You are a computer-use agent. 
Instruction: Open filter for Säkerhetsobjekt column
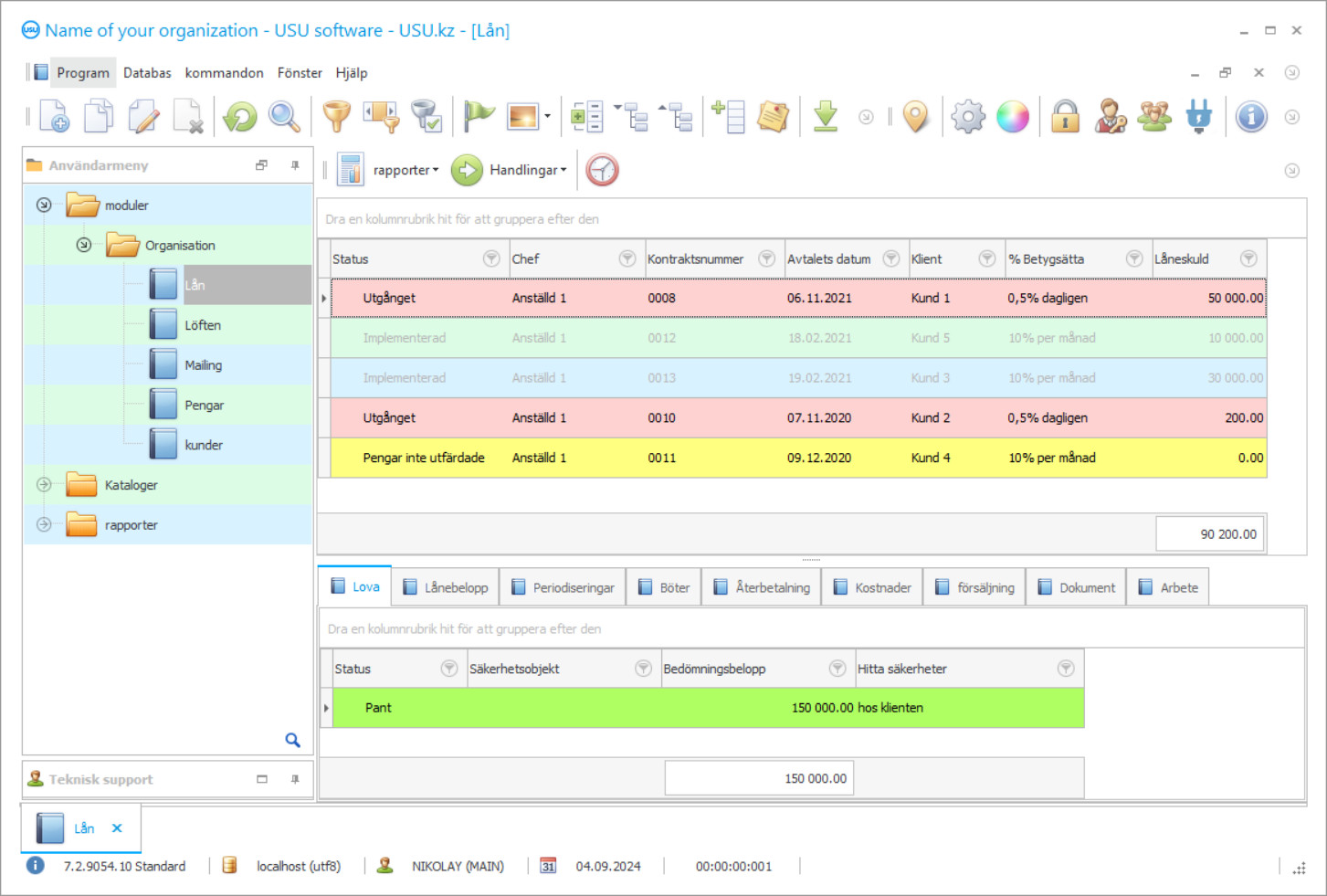(x=644, y=669)
